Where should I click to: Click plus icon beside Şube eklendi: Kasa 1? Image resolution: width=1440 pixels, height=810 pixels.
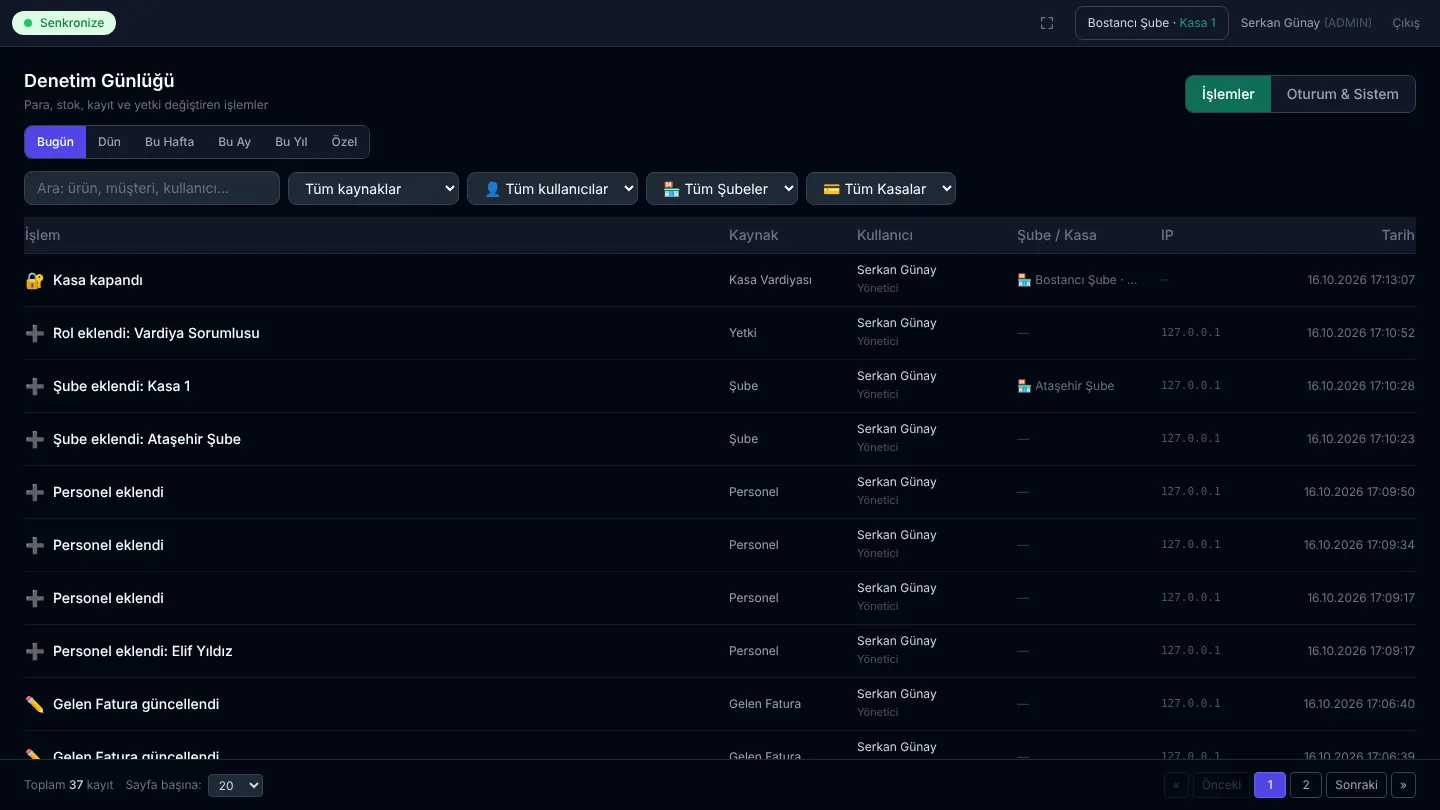point(34,386)
